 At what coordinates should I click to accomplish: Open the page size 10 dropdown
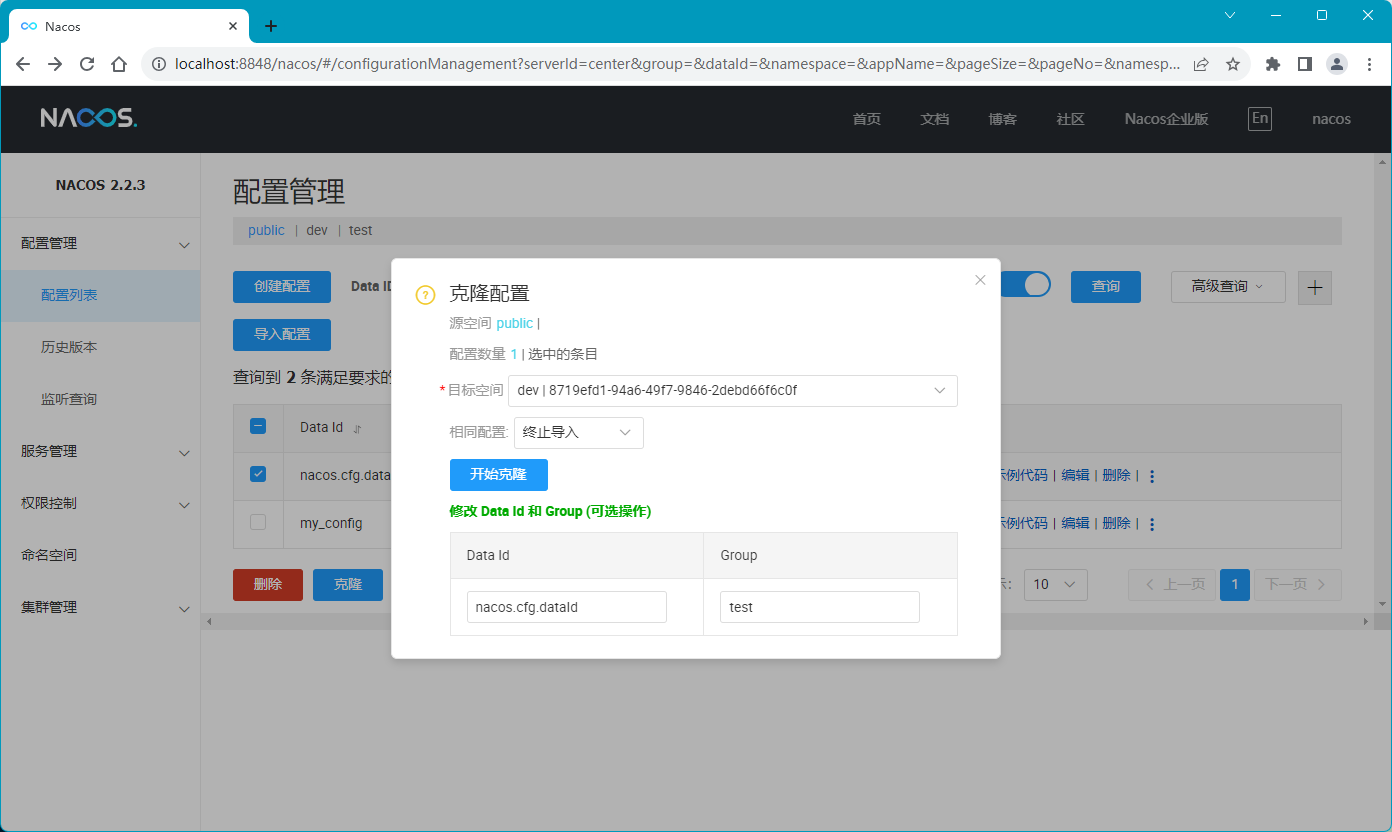point(1056,585)
